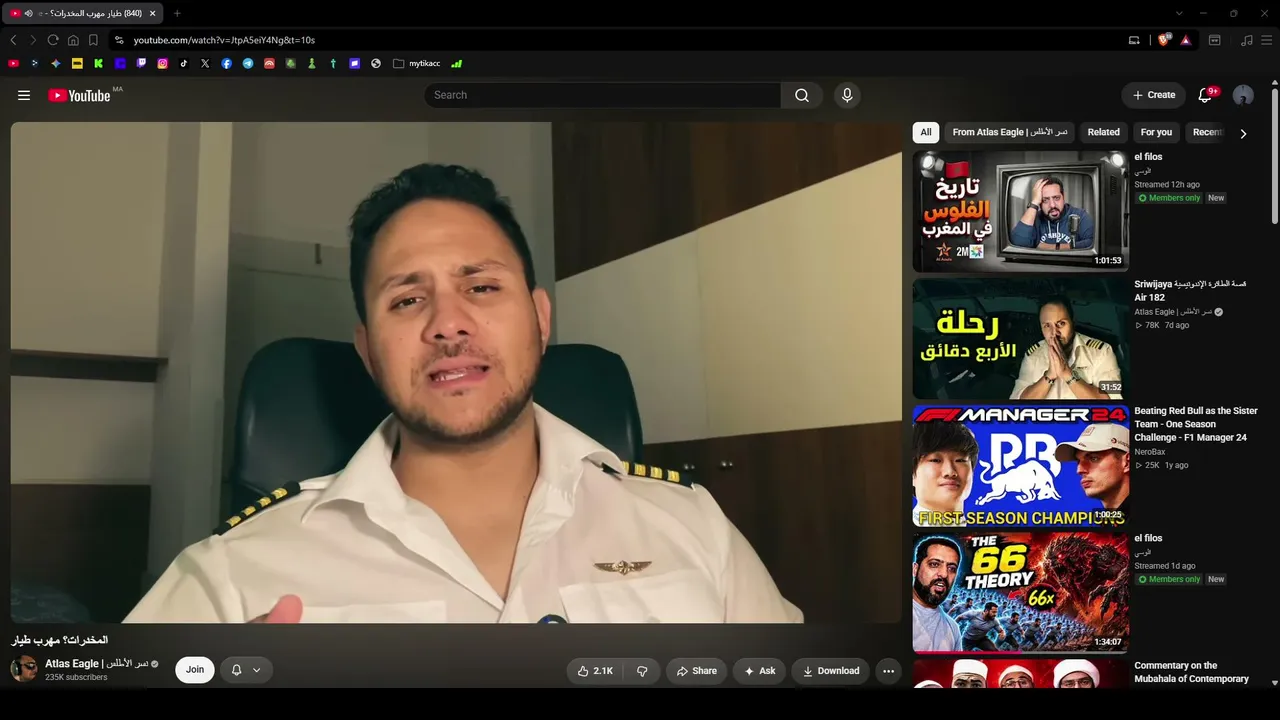Dislike this video
The height and width of the screenshot is (720, 1280).
pyautogui.click(x=642, y=671)
